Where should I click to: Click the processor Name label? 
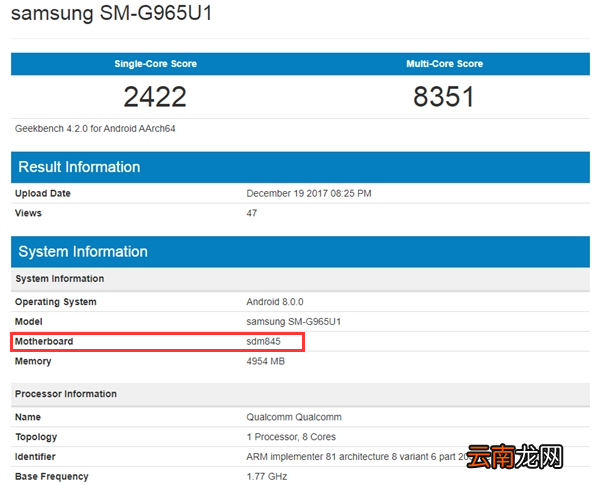[28, 417]
